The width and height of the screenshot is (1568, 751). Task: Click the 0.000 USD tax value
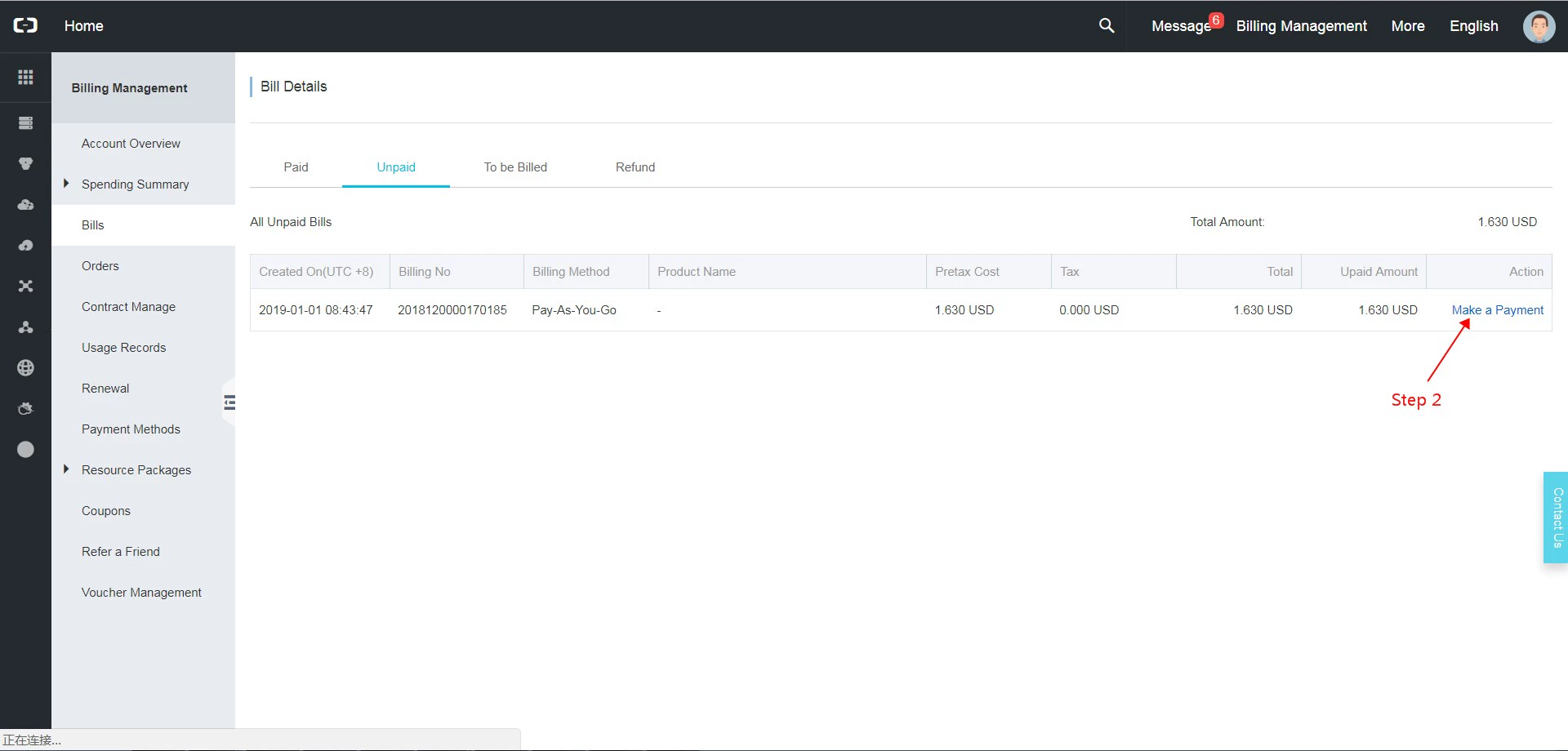[1089, 310]
